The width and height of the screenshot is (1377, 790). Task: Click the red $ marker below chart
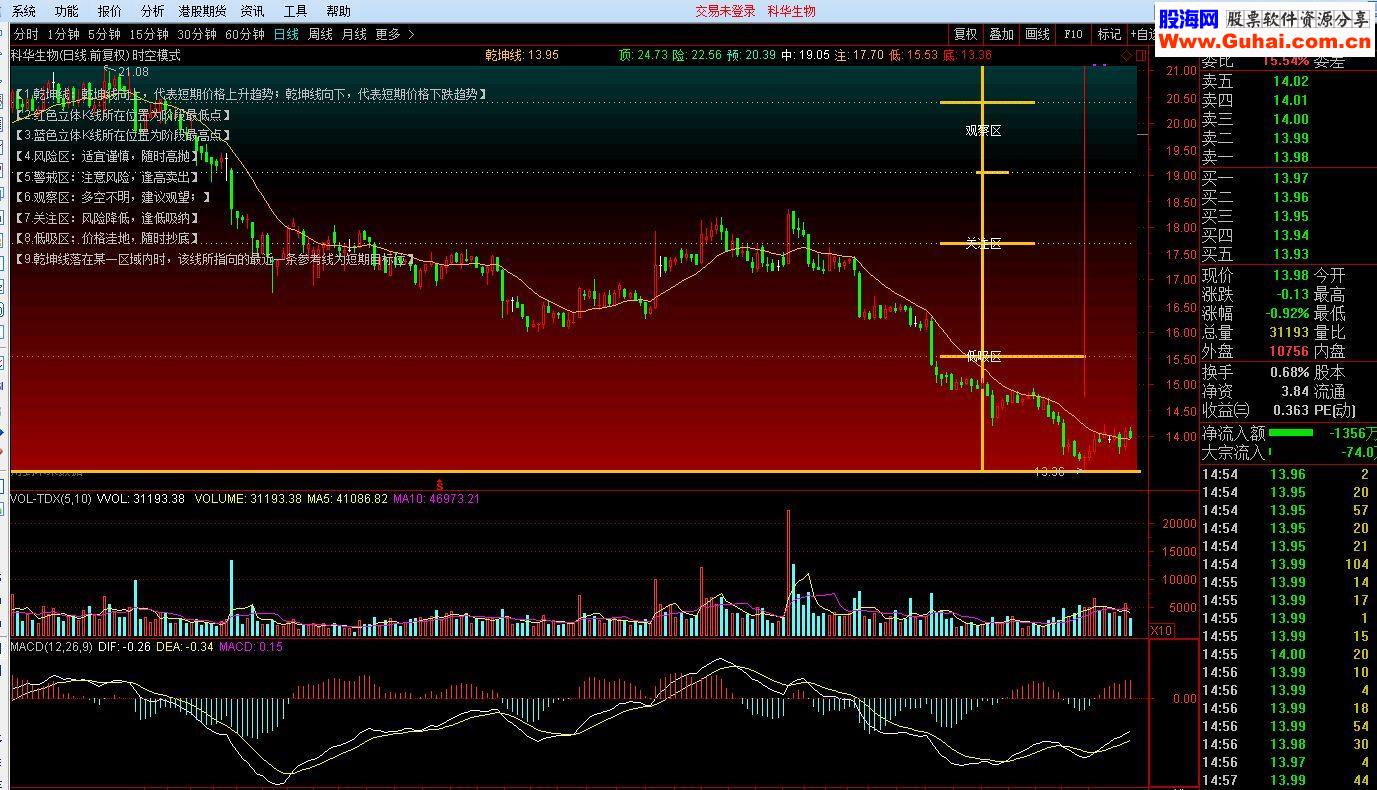(x=439, y=484)
